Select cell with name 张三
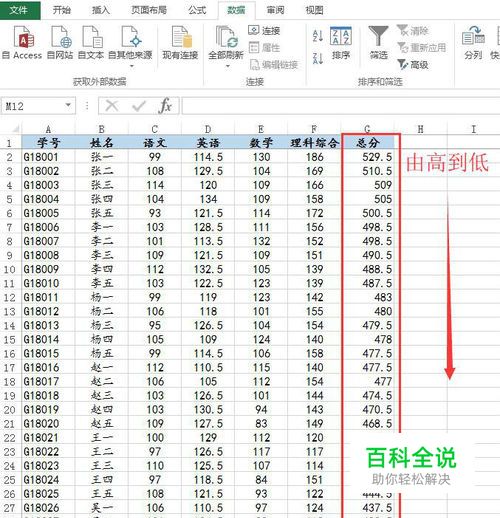 (x=102, y=185)
